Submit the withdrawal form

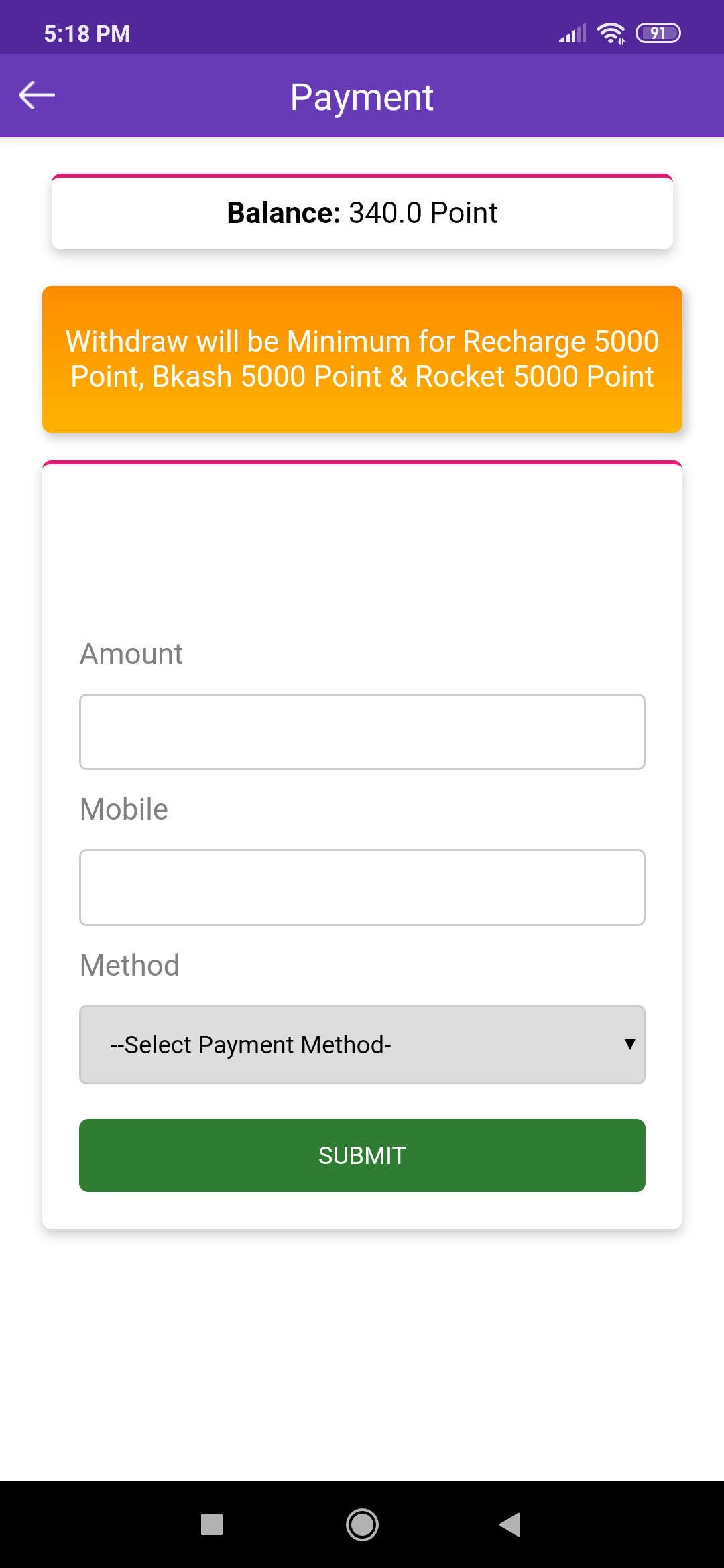[362, 1155]
